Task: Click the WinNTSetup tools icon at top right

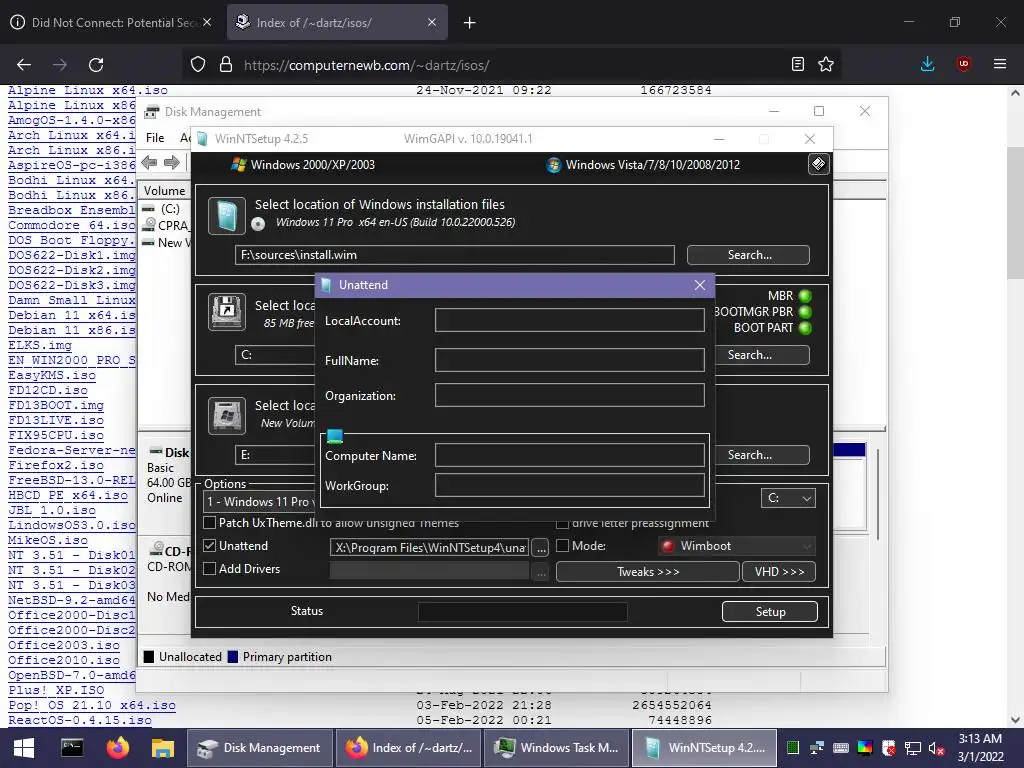Action: tap(818, 164)
